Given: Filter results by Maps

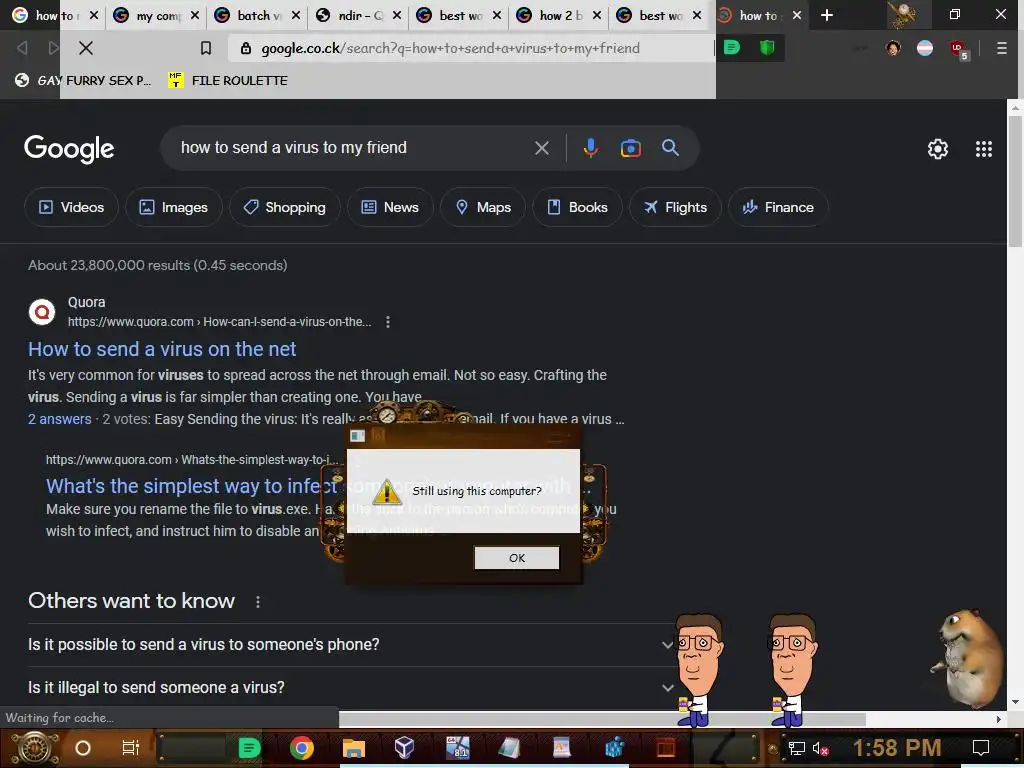Looking at the screenshot, I should 483,207.
